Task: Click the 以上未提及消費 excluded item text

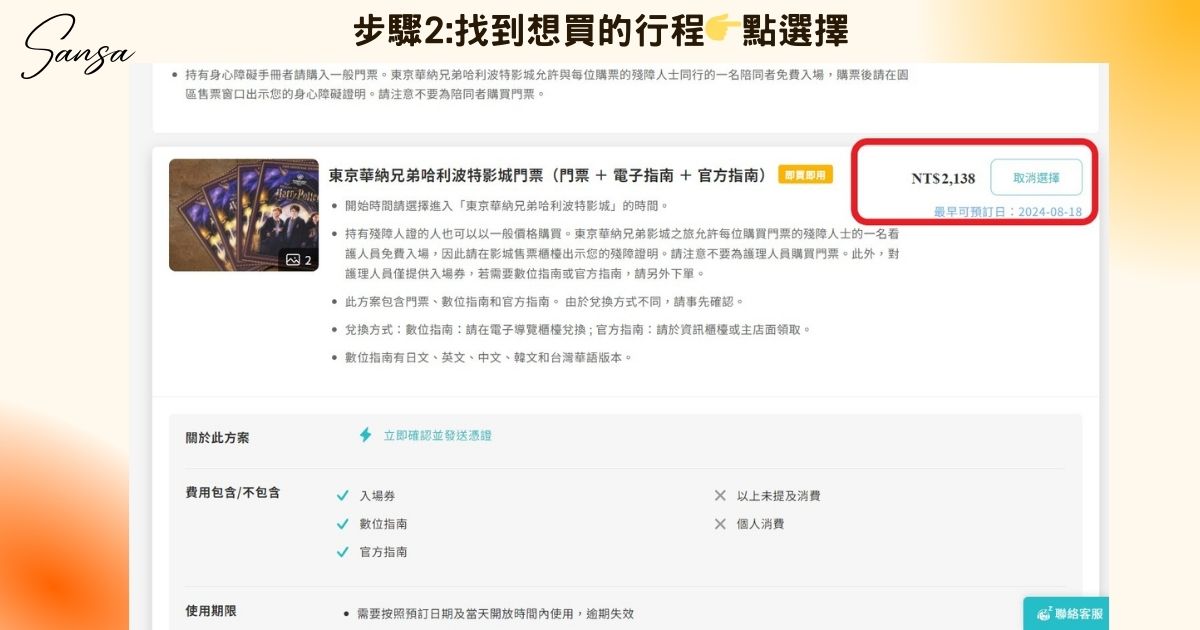Action: coord(778,496)
